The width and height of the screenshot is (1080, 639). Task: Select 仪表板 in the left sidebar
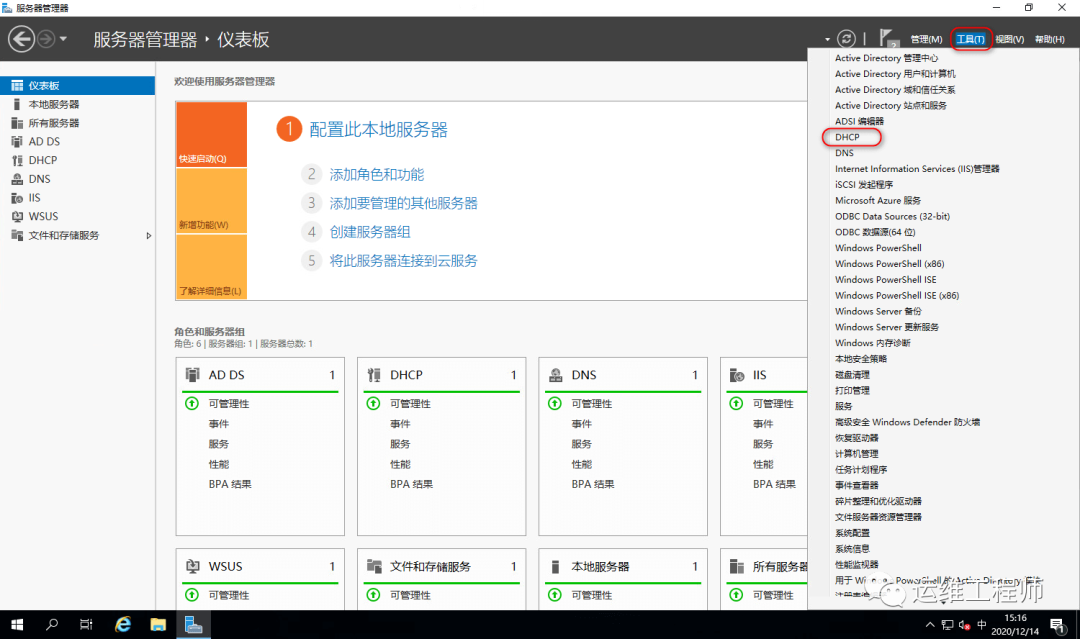tap(77, 85)
